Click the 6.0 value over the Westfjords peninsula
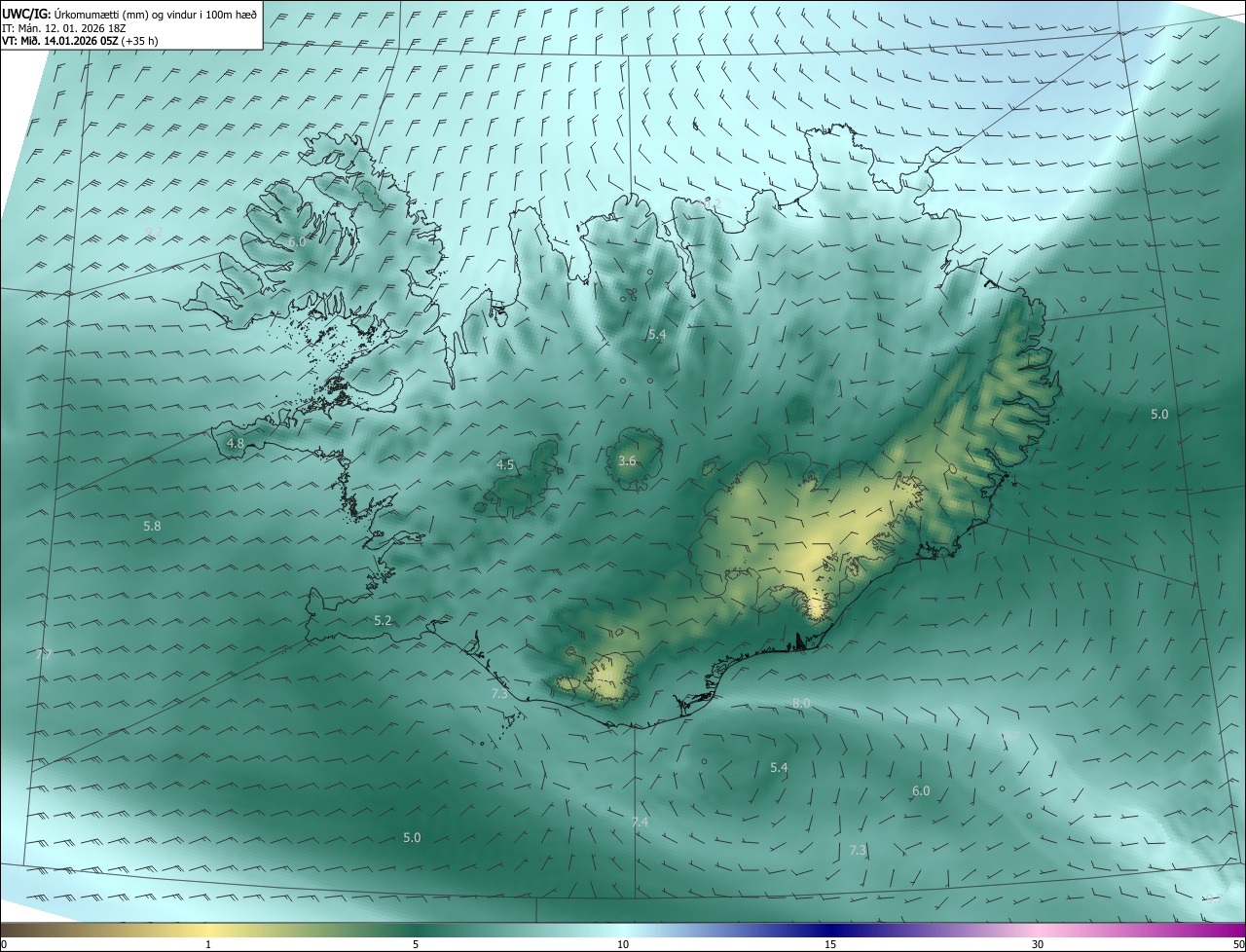This screenshot has width=1246, height=952. click(297, 241)
